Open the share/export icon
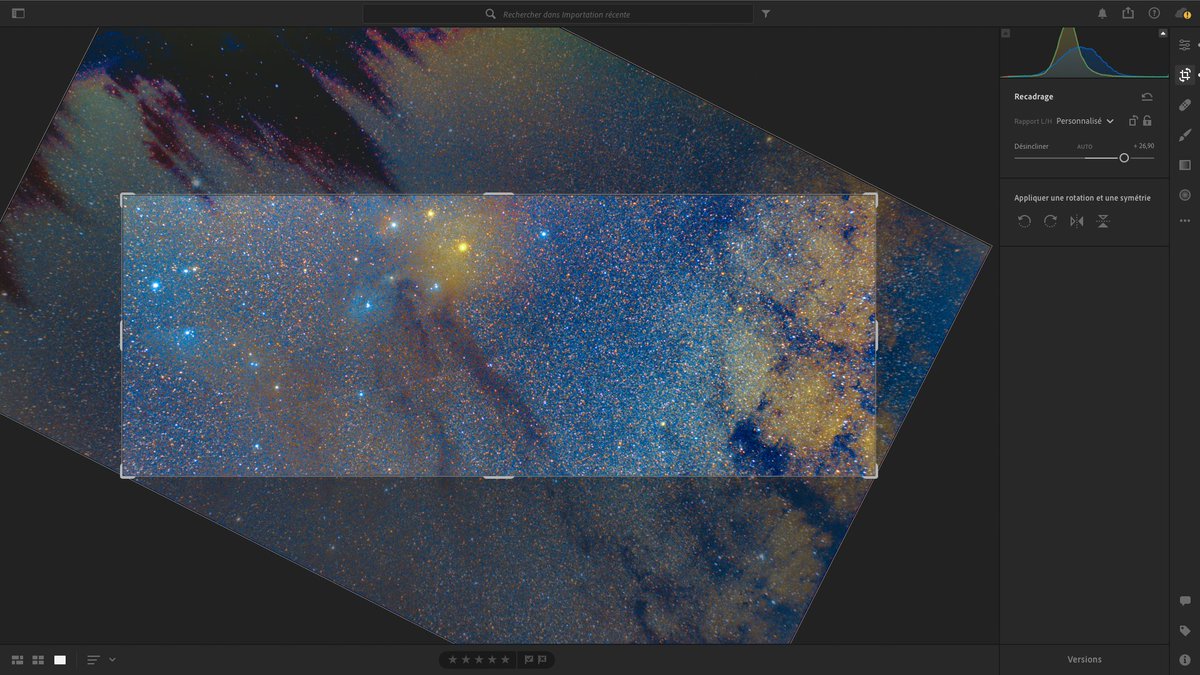The width and height of the screenshot is (1200, 675). [x=1128, y=13]
